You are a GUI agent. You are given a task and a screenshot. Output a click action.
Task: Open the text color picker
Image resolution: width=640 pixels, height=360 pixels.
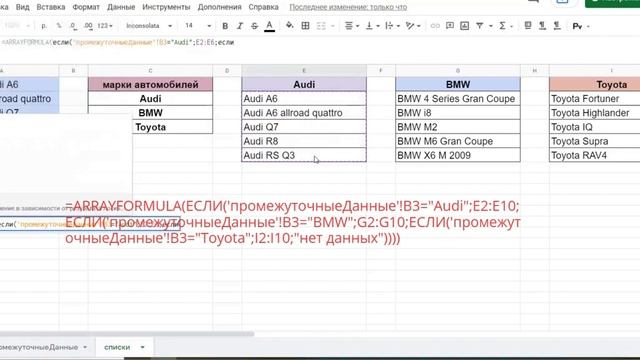tap(269, 26)
